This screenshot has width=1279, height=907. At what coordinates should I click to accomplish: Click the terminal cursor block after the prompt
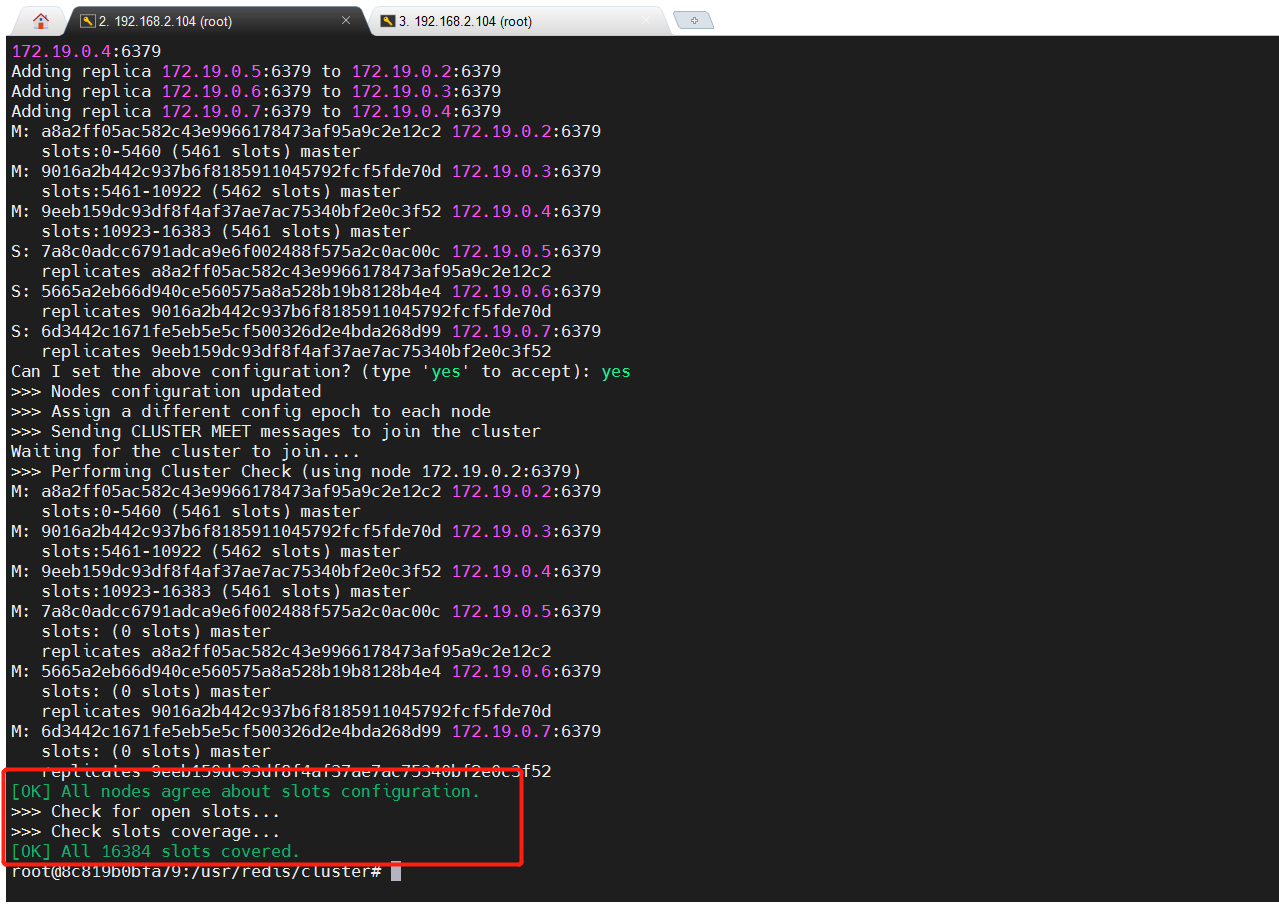click(x=396, y=872)
